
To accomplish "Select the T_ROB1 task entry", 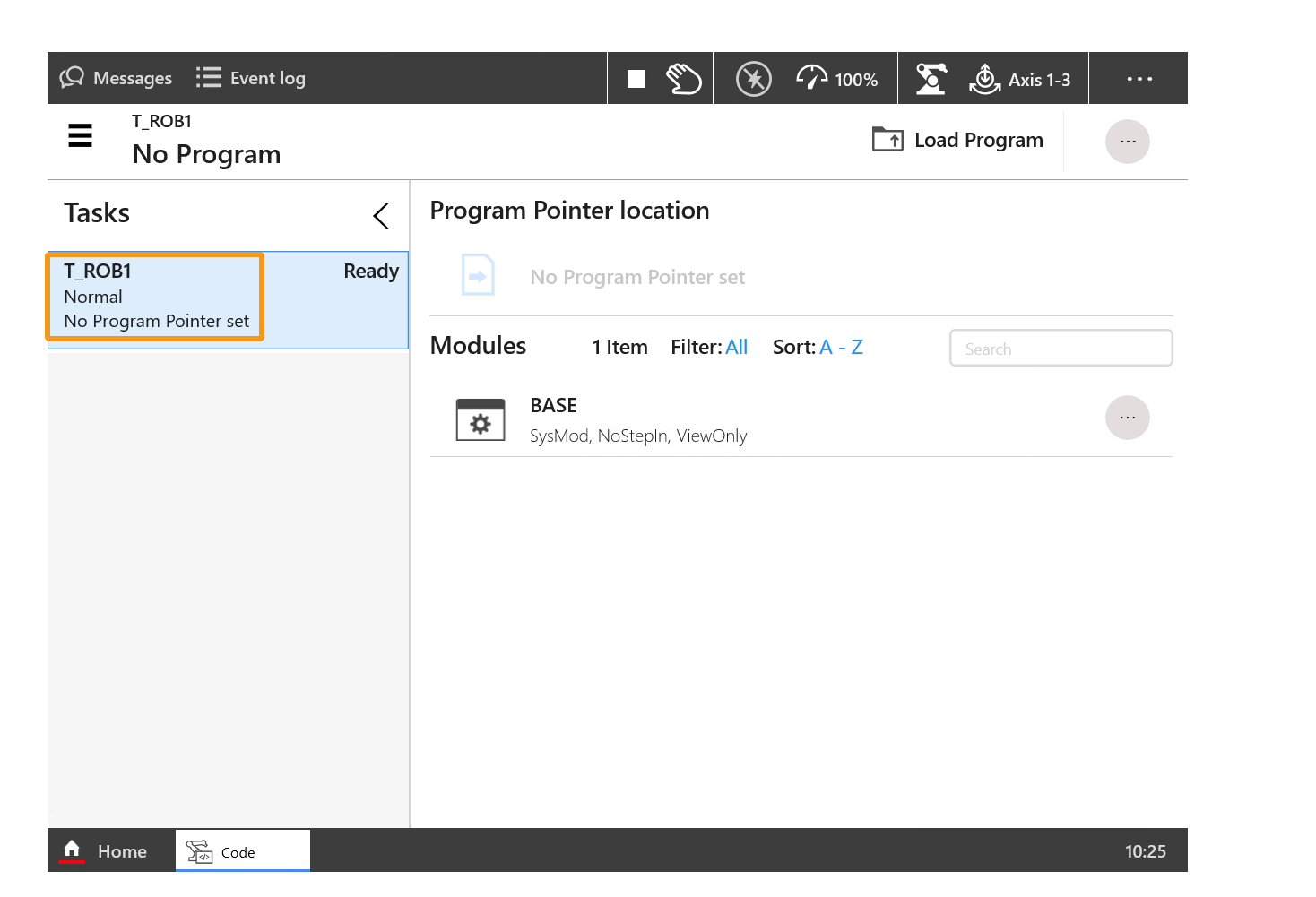I will click(x=155, y=297).
